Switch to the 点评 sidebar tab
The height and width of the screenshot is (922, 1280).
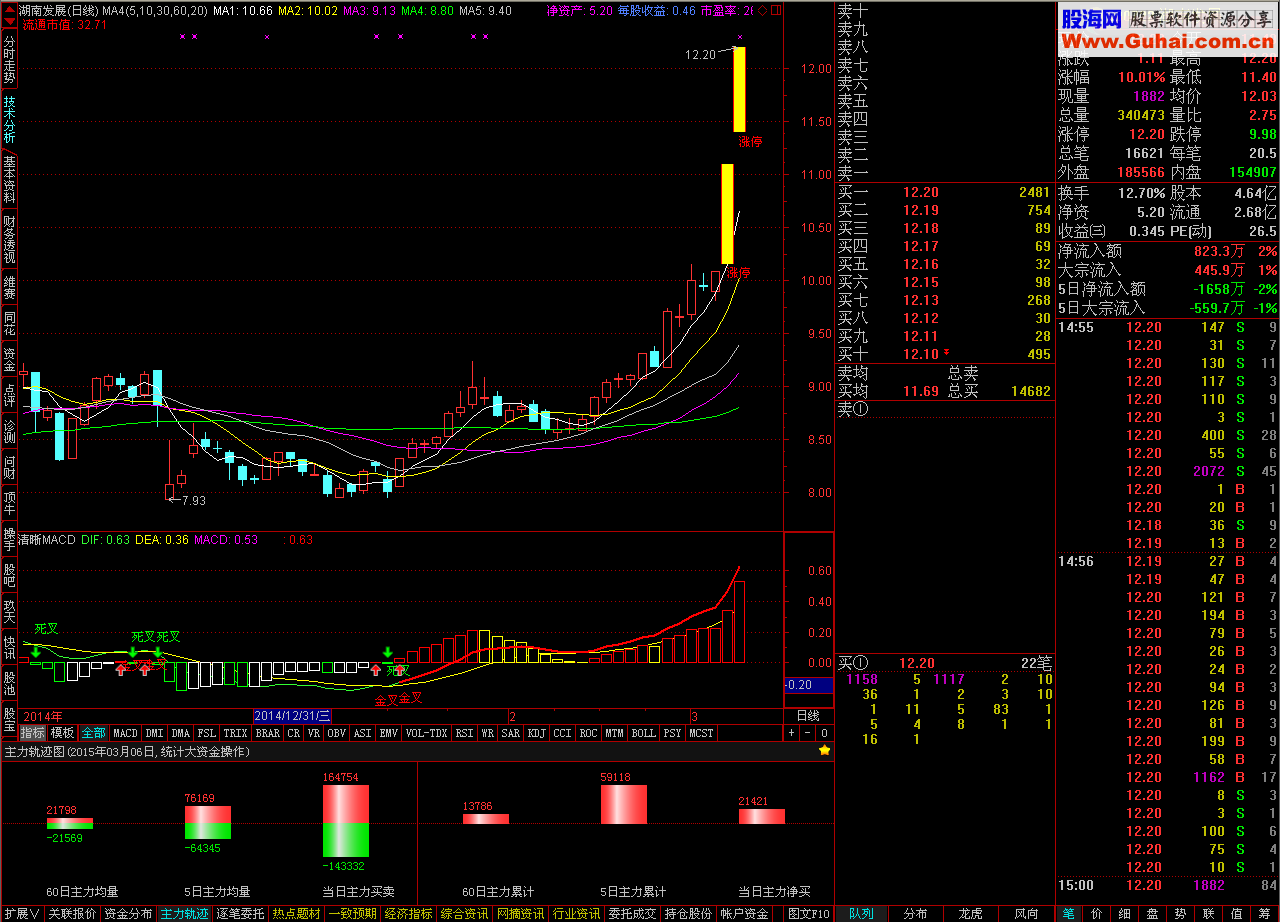tap(9, 395)
